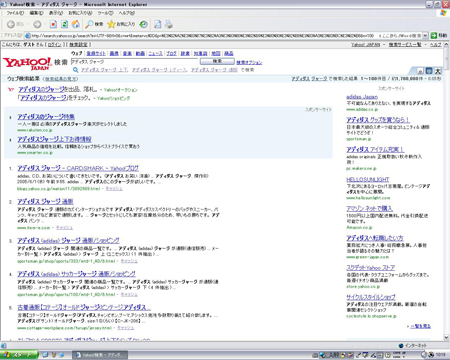Open the お気に入り (Favorites) menu
This screenshot has width=450, height=360.
click(80, 13)
